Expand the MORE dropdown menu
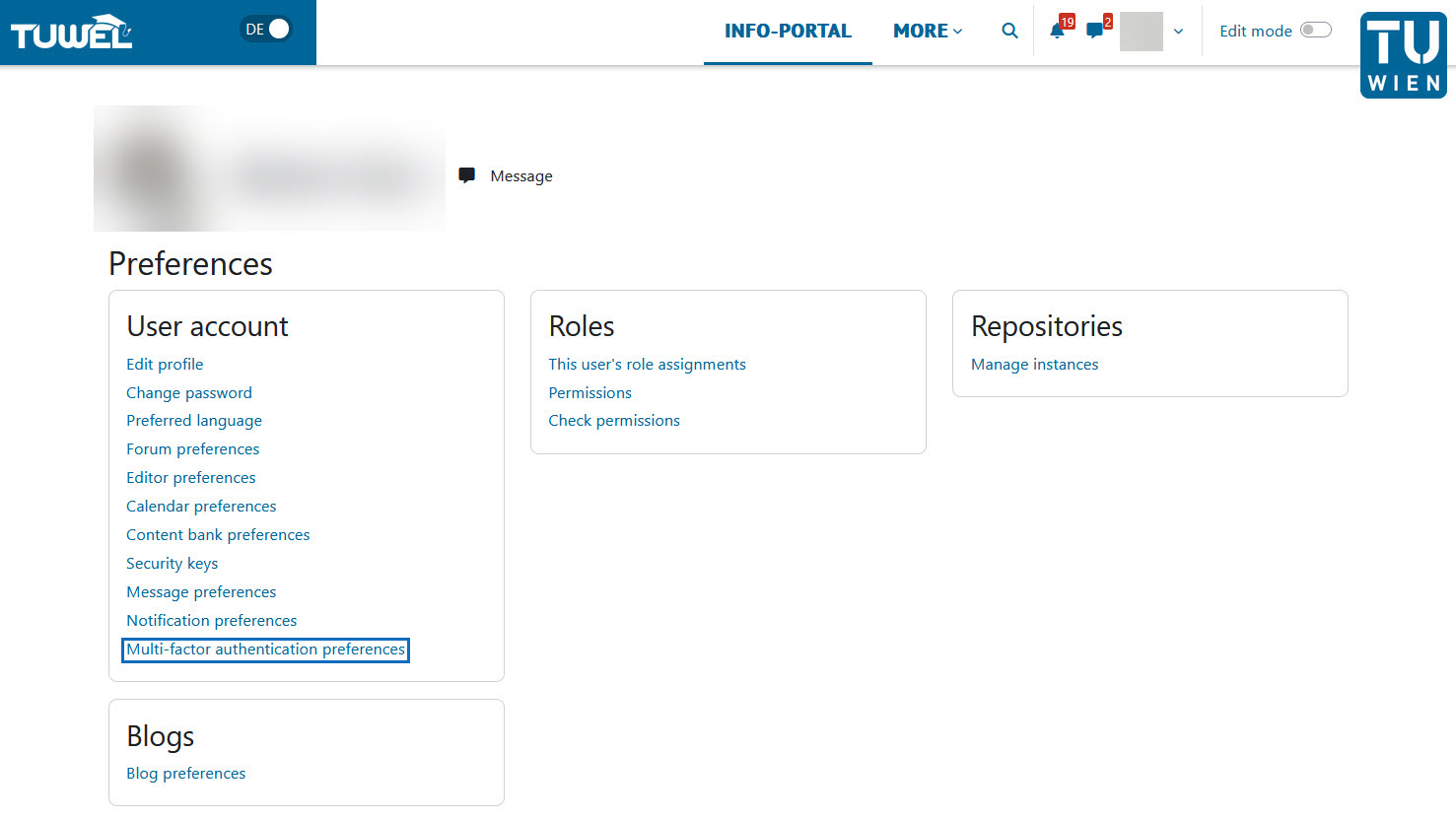The height and width of the screenshot is (820, 1456). tap(927, 31)
